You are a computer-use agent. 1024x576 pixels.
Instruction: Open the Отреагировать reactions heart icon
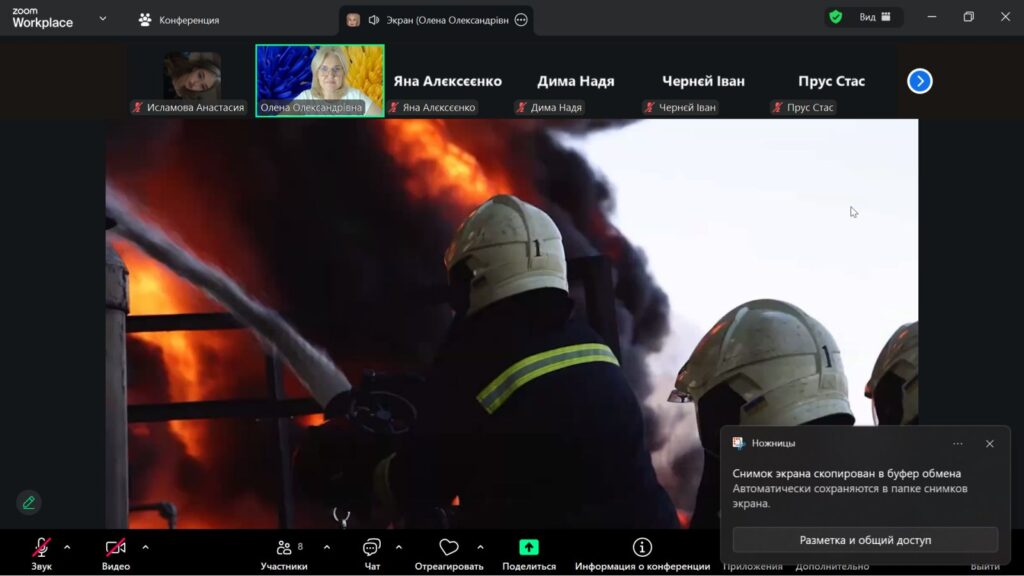[x=449, y=548]
